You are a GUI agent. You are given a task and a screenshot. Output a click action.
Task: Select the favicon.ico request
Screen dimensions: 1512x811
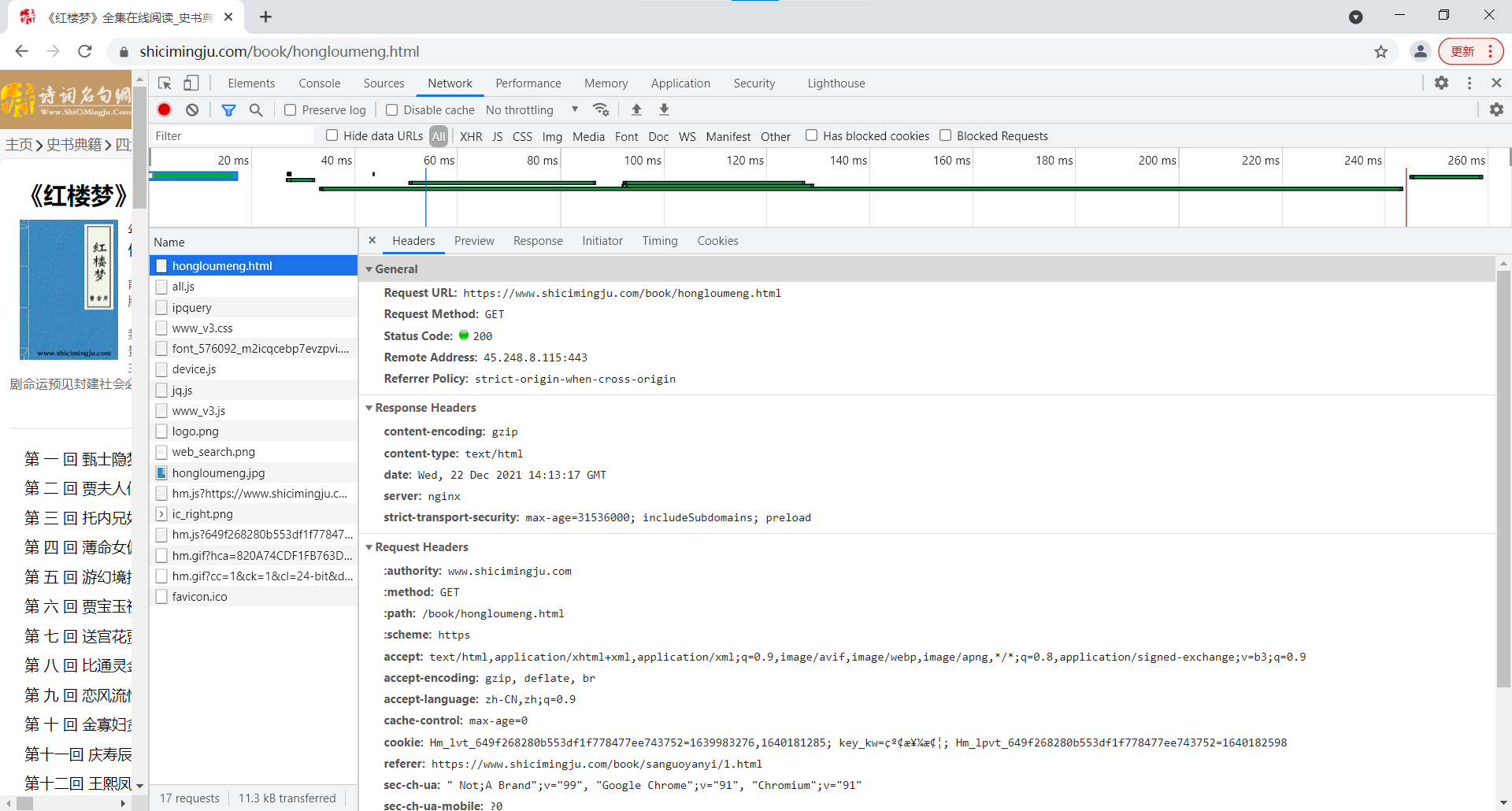(x=254, y=596)
